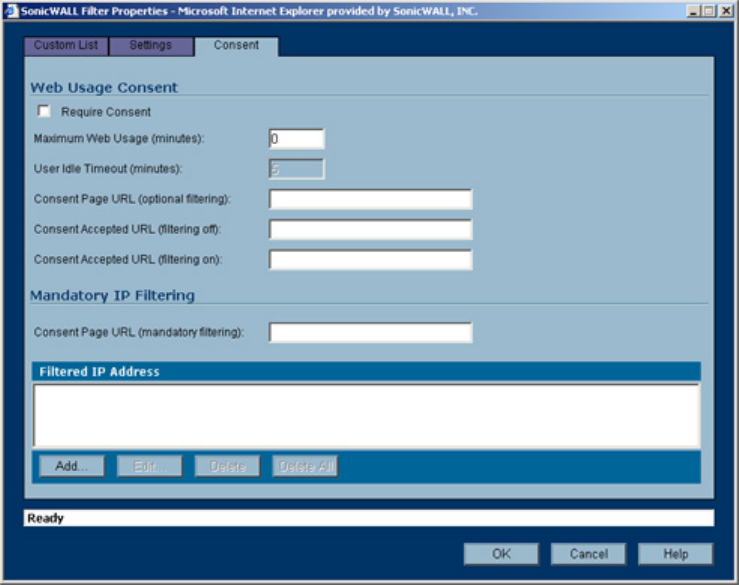Image resolution: width=739 pixels, height=585 pixels.
Task: Focus Consent Page URL optional filtering field
Action: pos(370,199)
